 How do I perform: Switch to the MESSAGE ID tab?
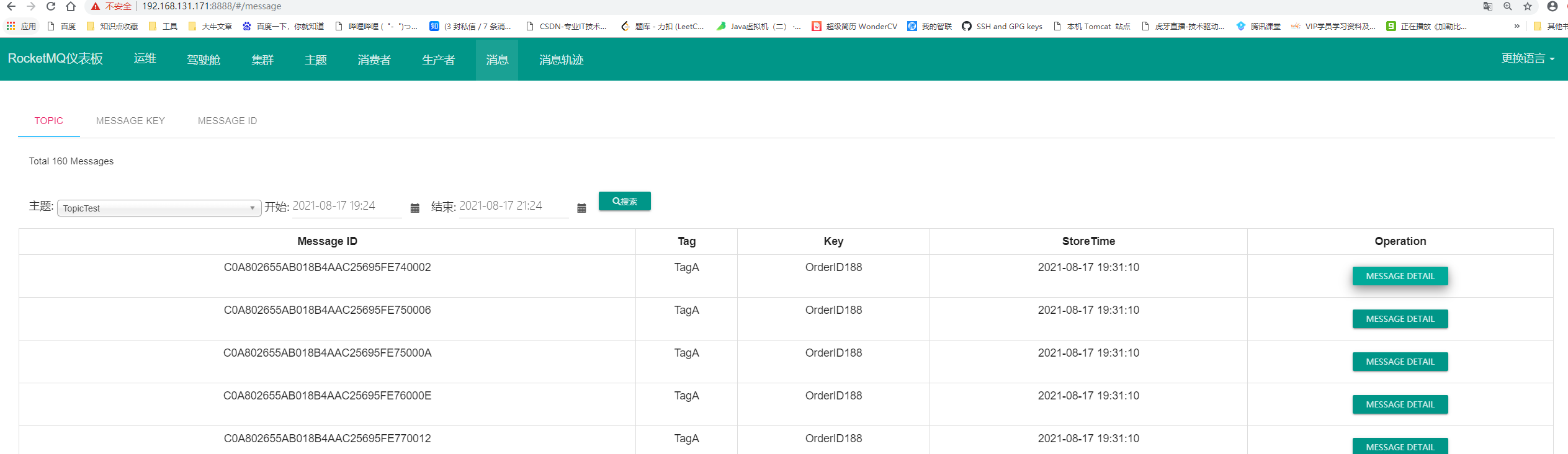(227, 120)
